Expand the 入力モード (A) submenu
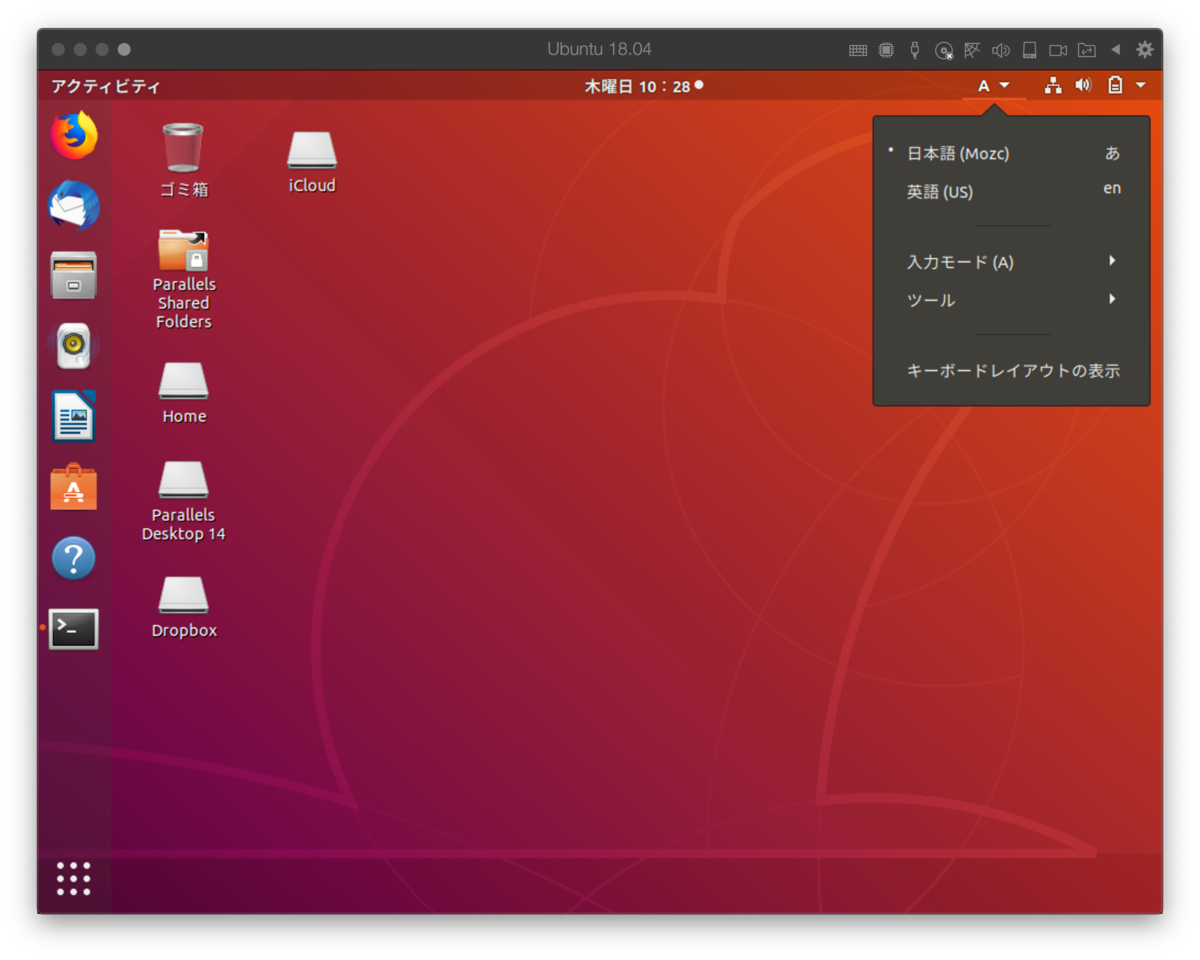The image size is (1200, 960). (x=1011, y=262)
